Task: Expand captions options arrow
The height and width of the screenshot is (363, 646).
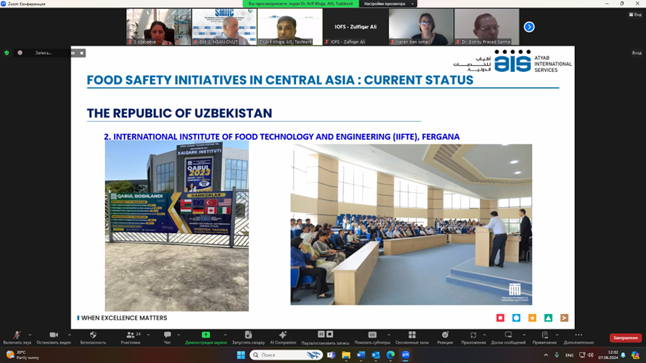Action: [389, 335]
